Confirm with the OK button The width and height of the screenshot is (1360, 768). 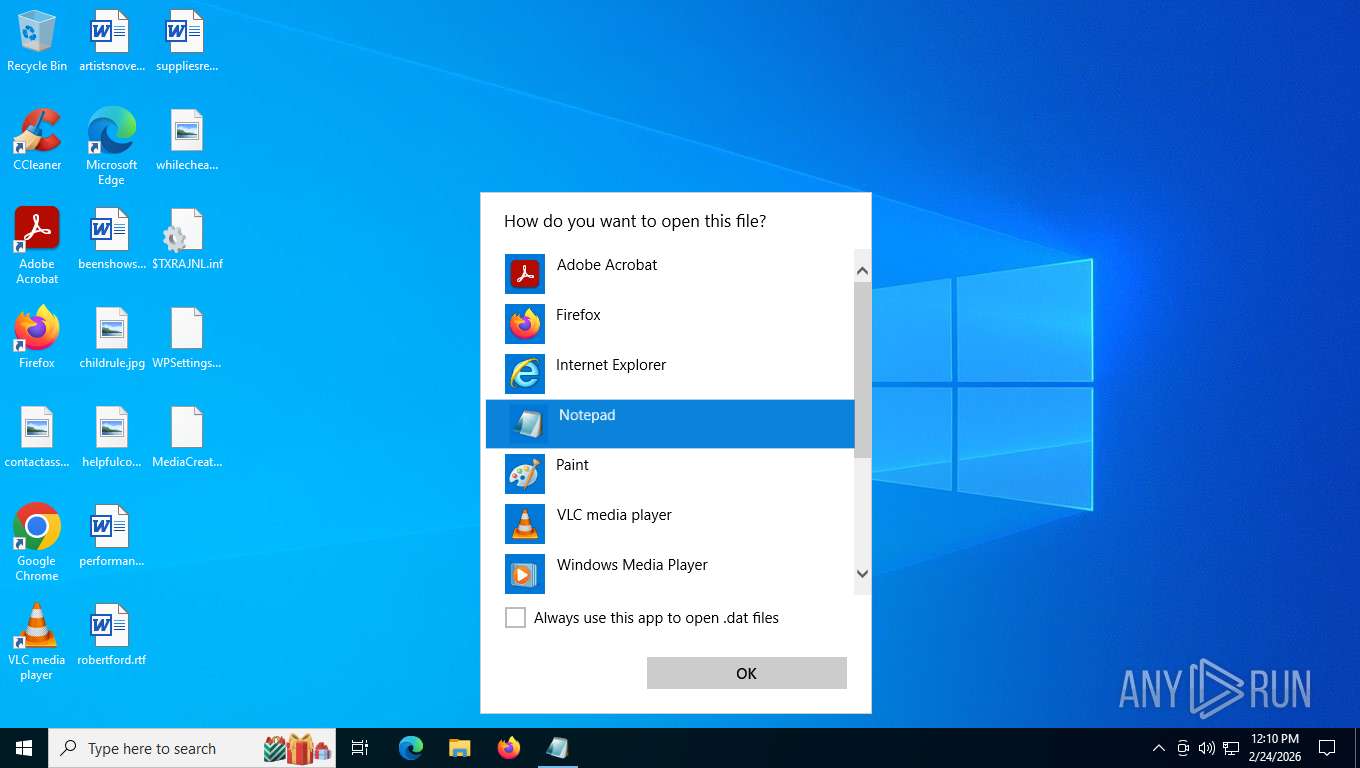746,673
